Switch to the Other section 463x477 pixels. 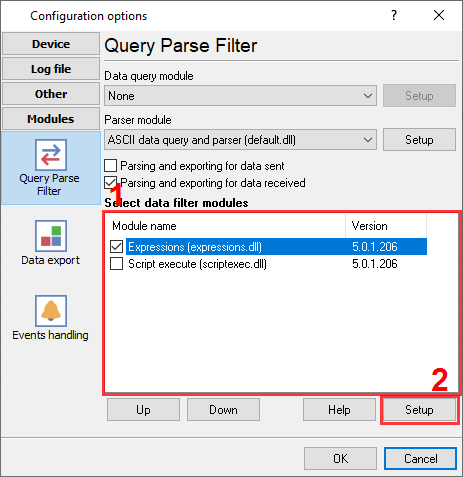[x=51, y=94]
